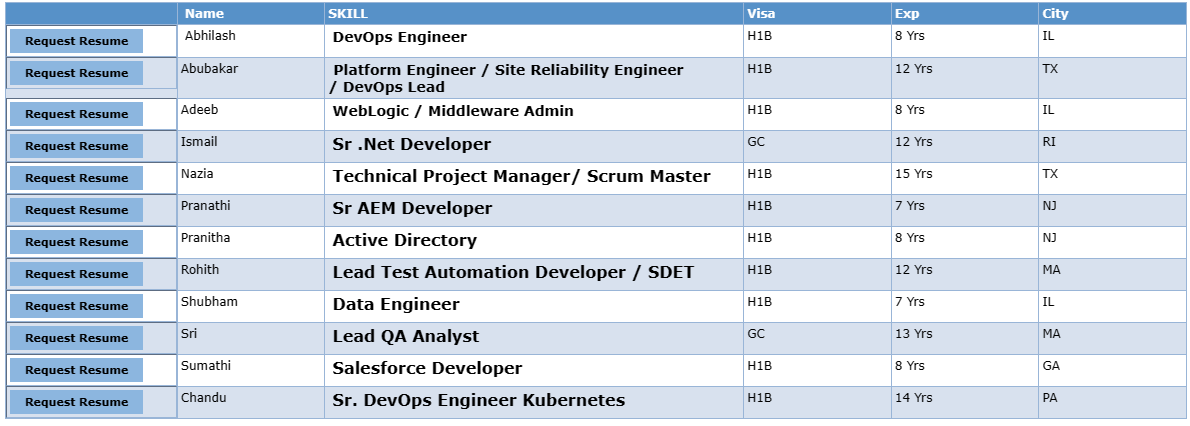Request resume for Sri, Lead QA Analyst
Screen dimensions: 1190x426
76,338
